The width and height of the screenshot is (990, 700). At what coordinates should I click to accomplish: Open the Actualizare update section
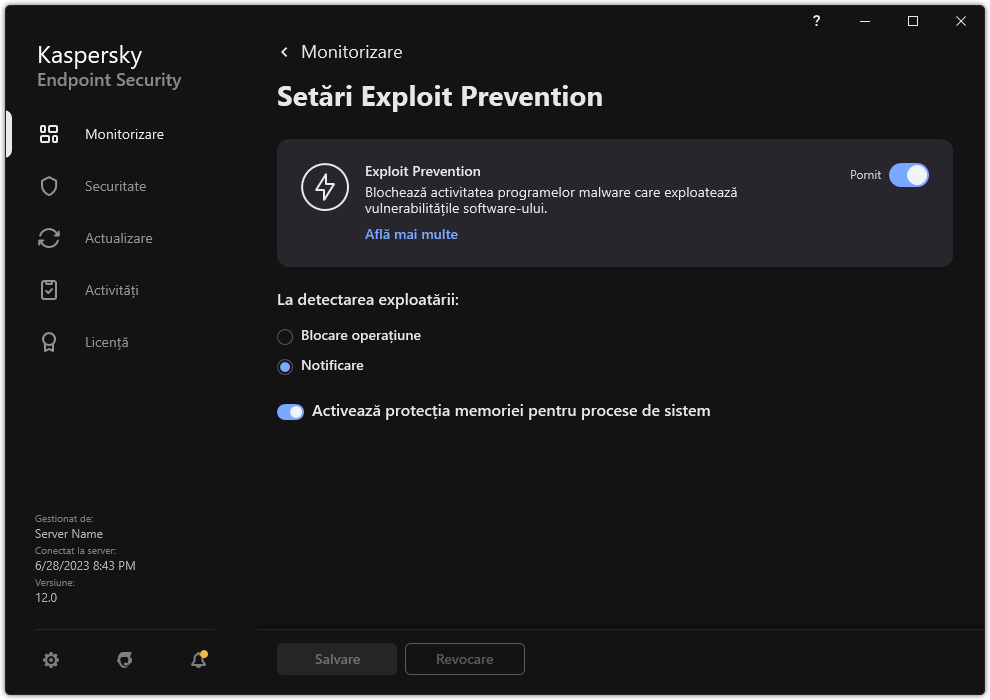coord(117,238)
